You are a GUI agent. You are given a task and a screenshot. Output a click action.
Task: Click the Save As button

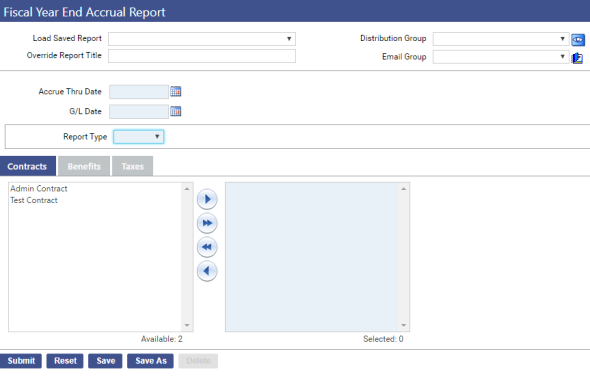(151, 361)
